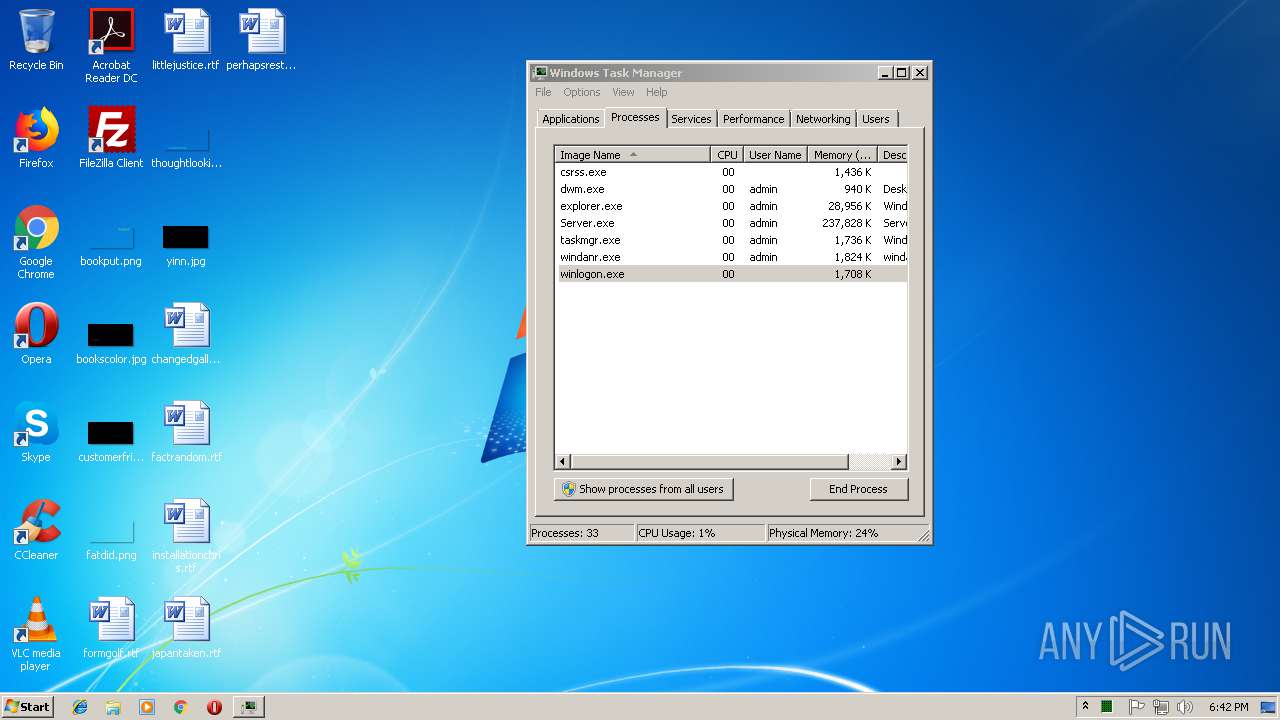Open File menu in Task Manager

click(543, 92)
